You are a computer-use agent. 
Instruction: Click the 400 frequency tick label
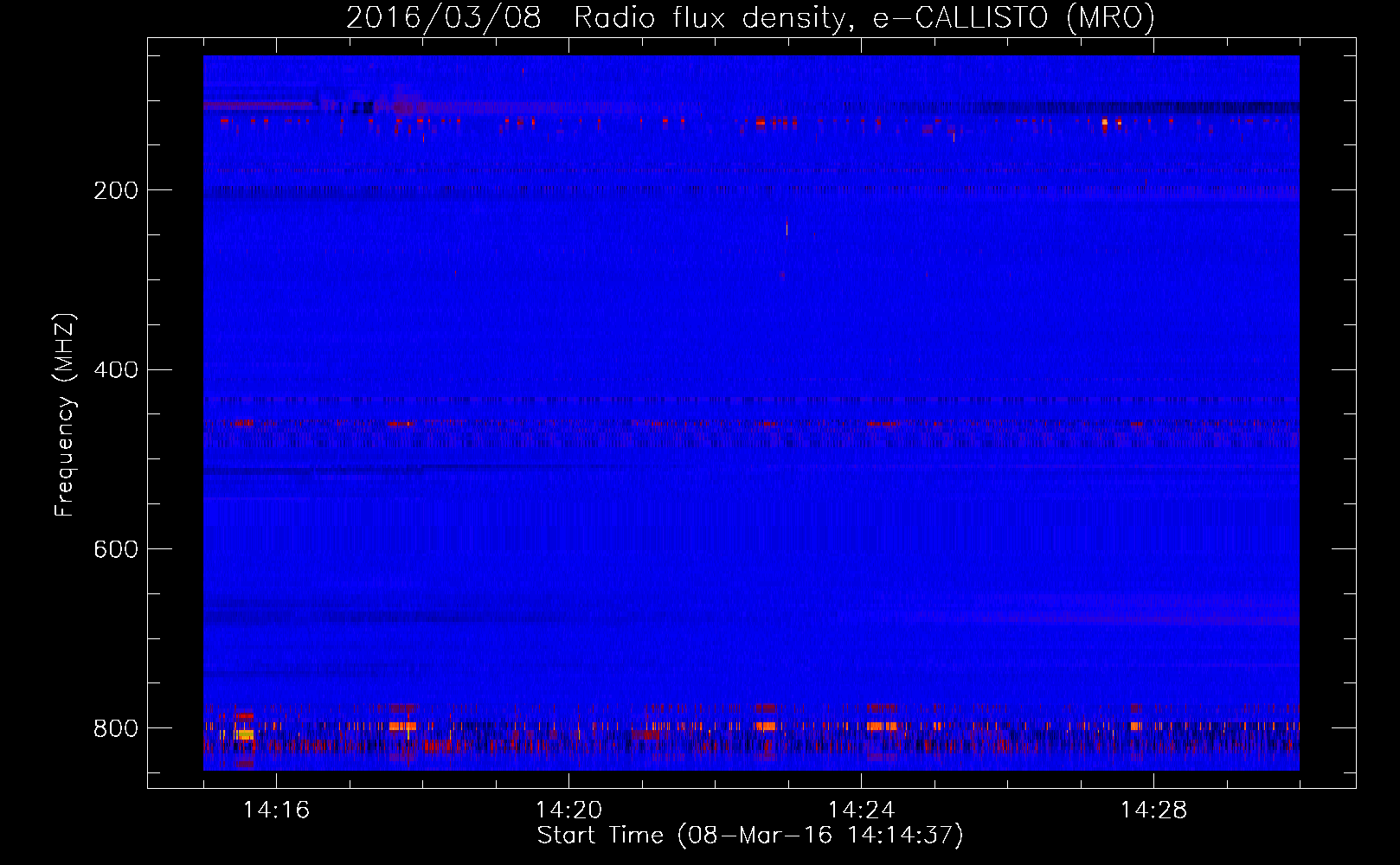[x=116, y=370]
